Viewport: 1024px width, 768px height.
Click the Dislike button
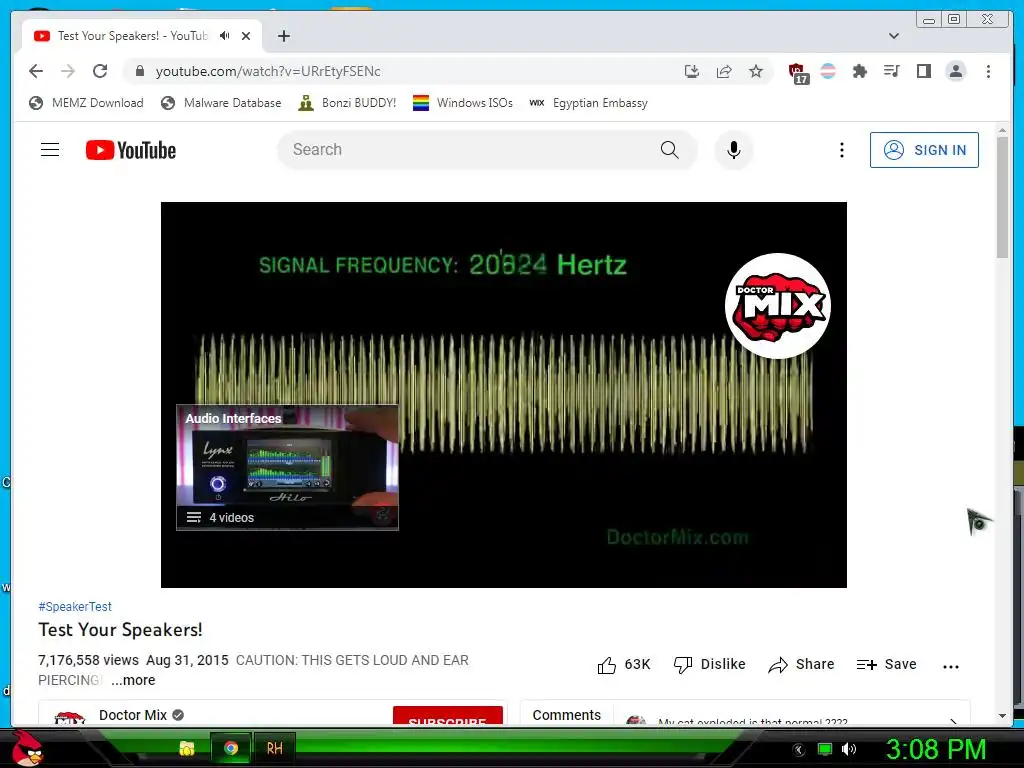coord(709,665)
